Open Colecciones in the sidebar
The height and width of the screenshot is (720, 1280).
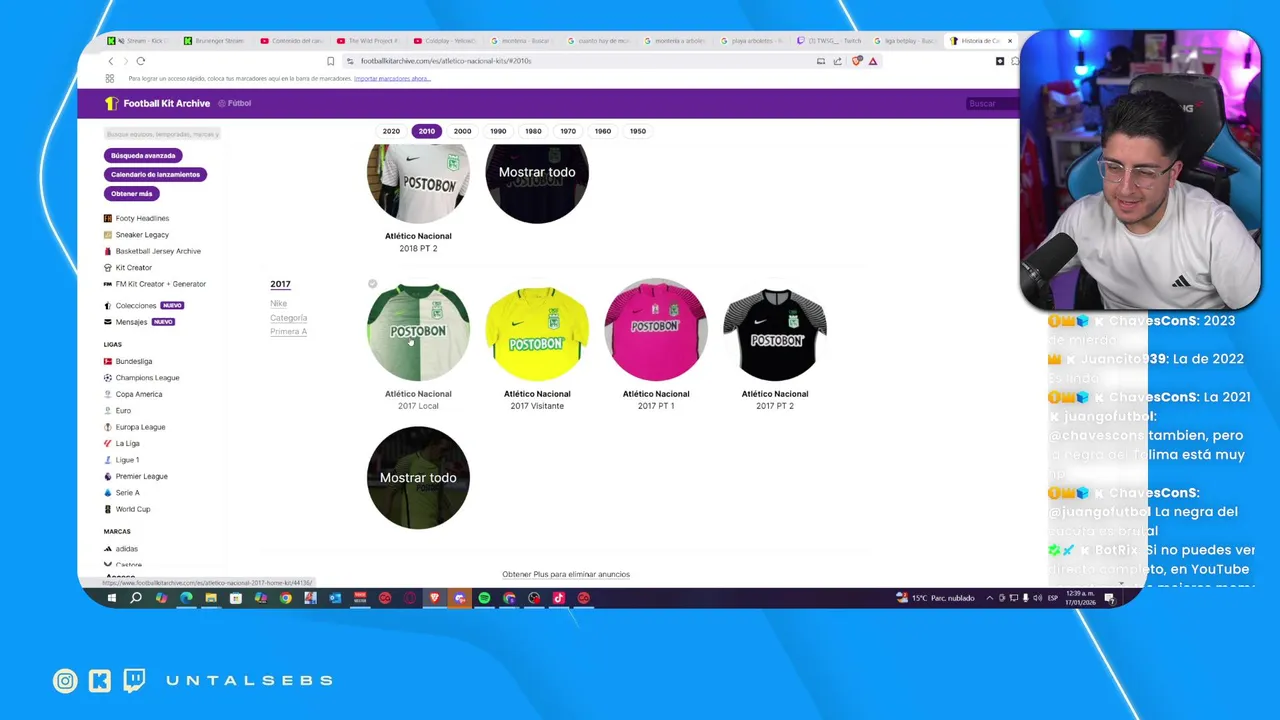pos(135,305)
